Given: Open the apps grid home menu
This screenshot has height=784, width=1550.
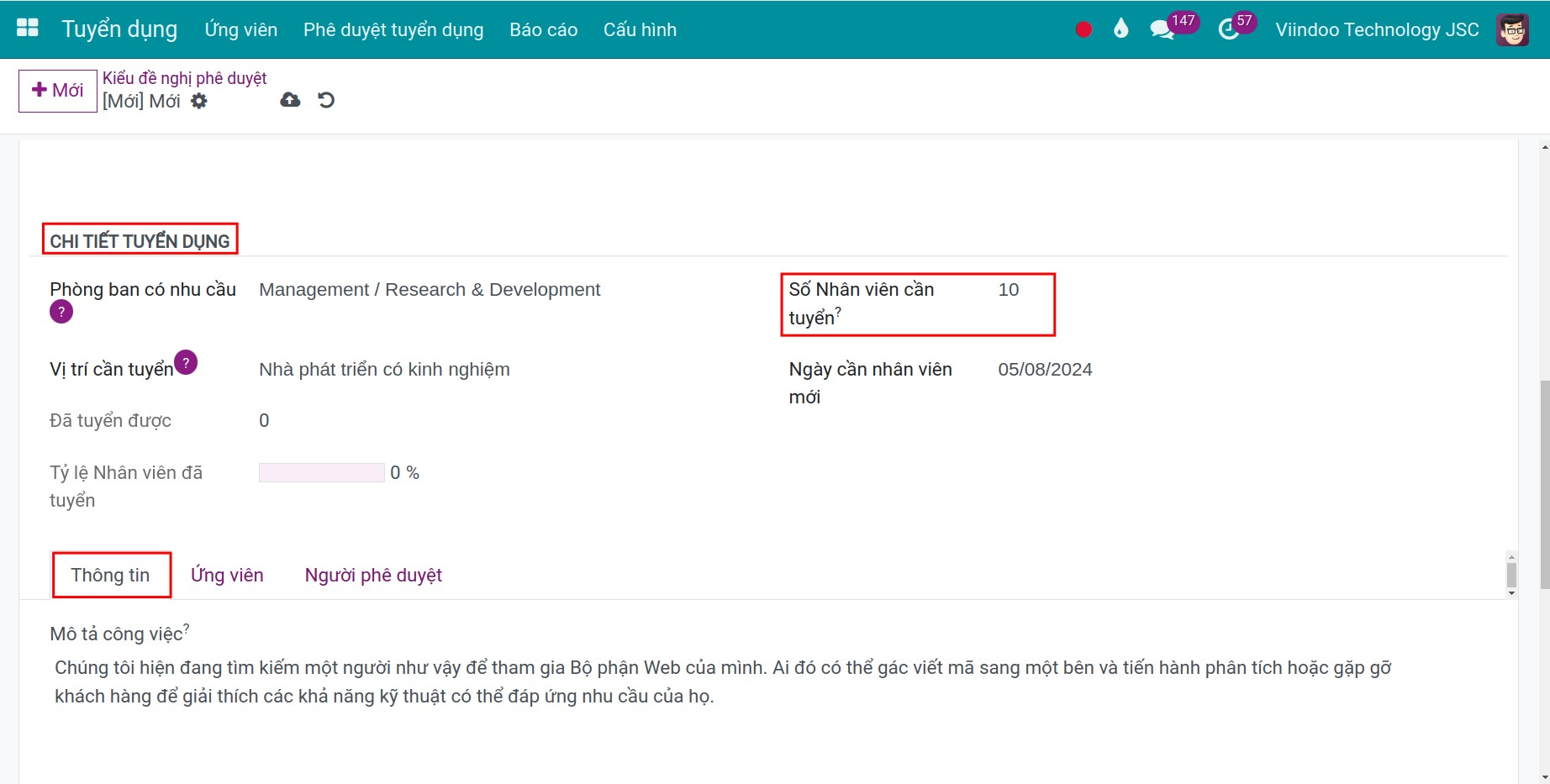Looking at the screenshot, I should coord(28,29).
